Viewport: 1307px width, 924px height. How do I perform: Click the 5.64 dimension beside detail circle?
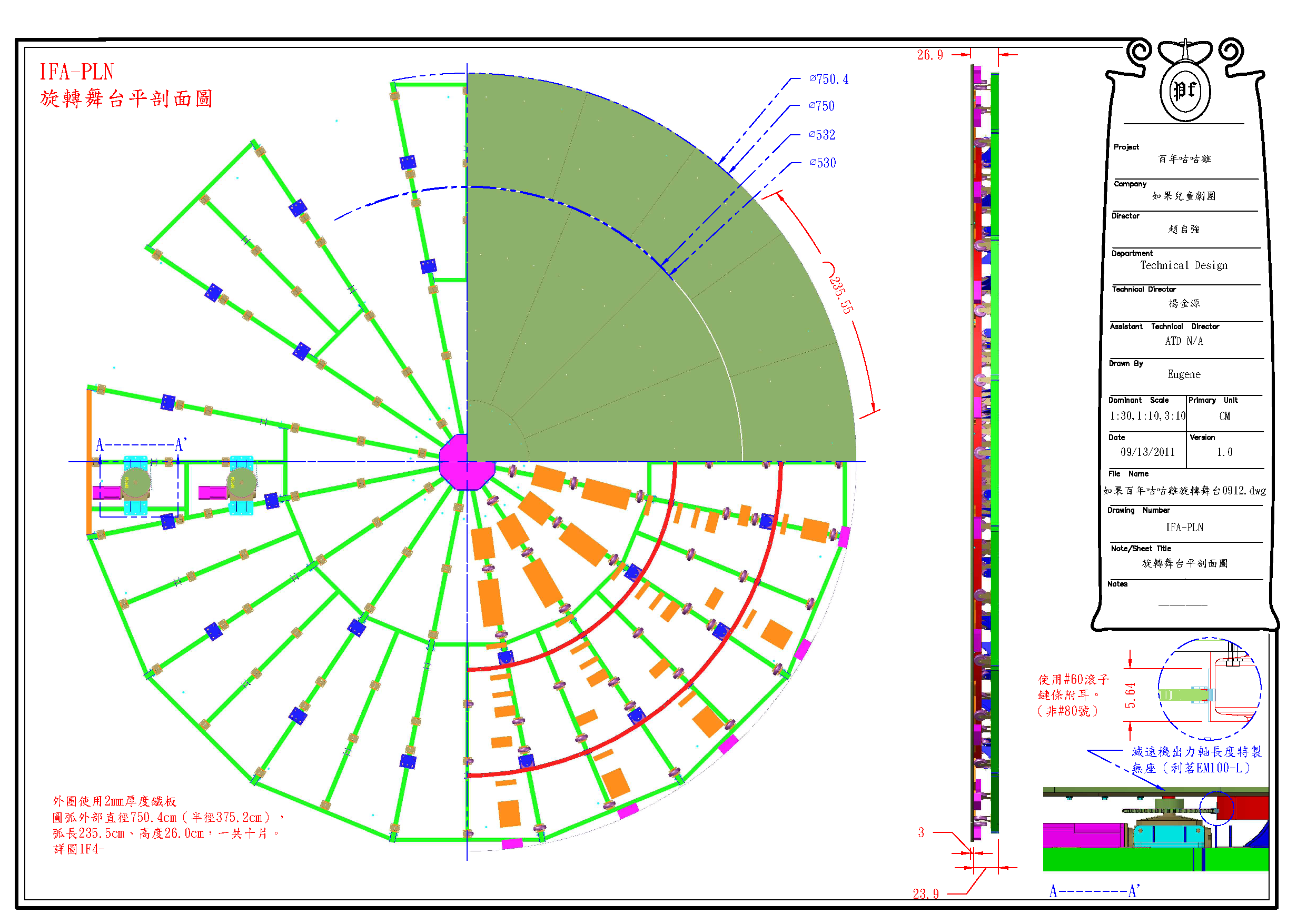pos(1131,695)
